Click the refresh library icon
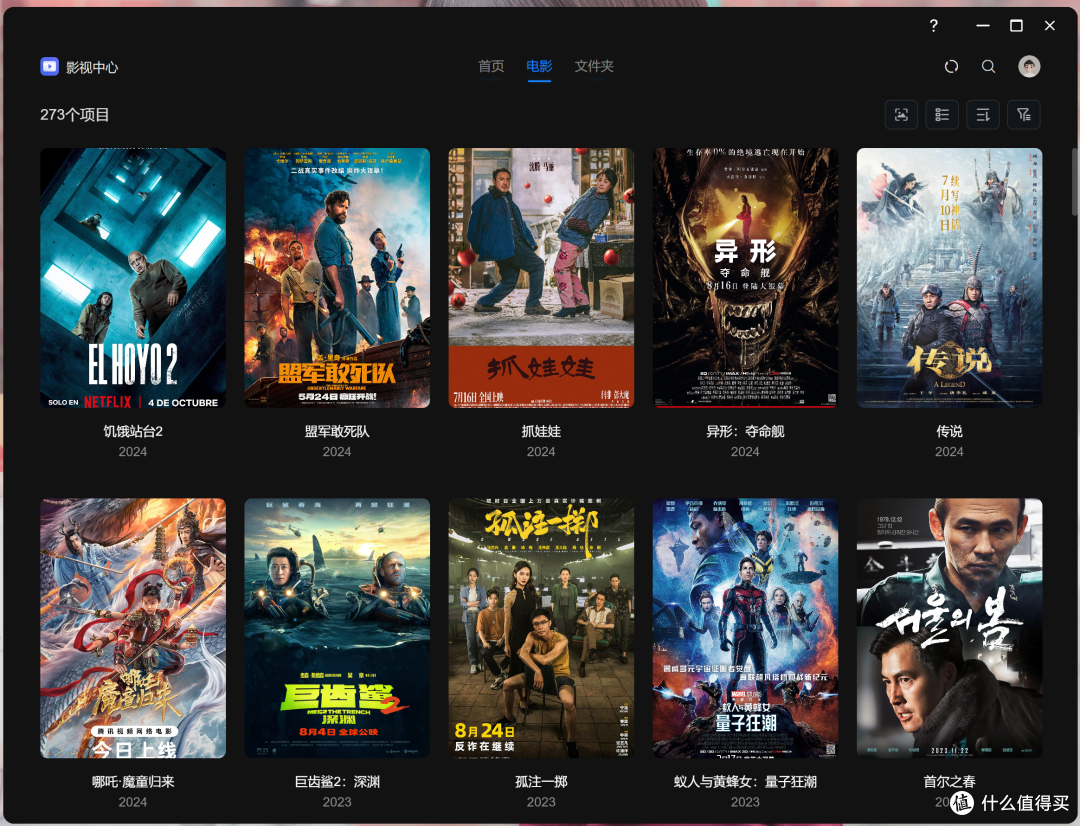The height and width of the screenshot is (826, 1080). pos(951,67)
